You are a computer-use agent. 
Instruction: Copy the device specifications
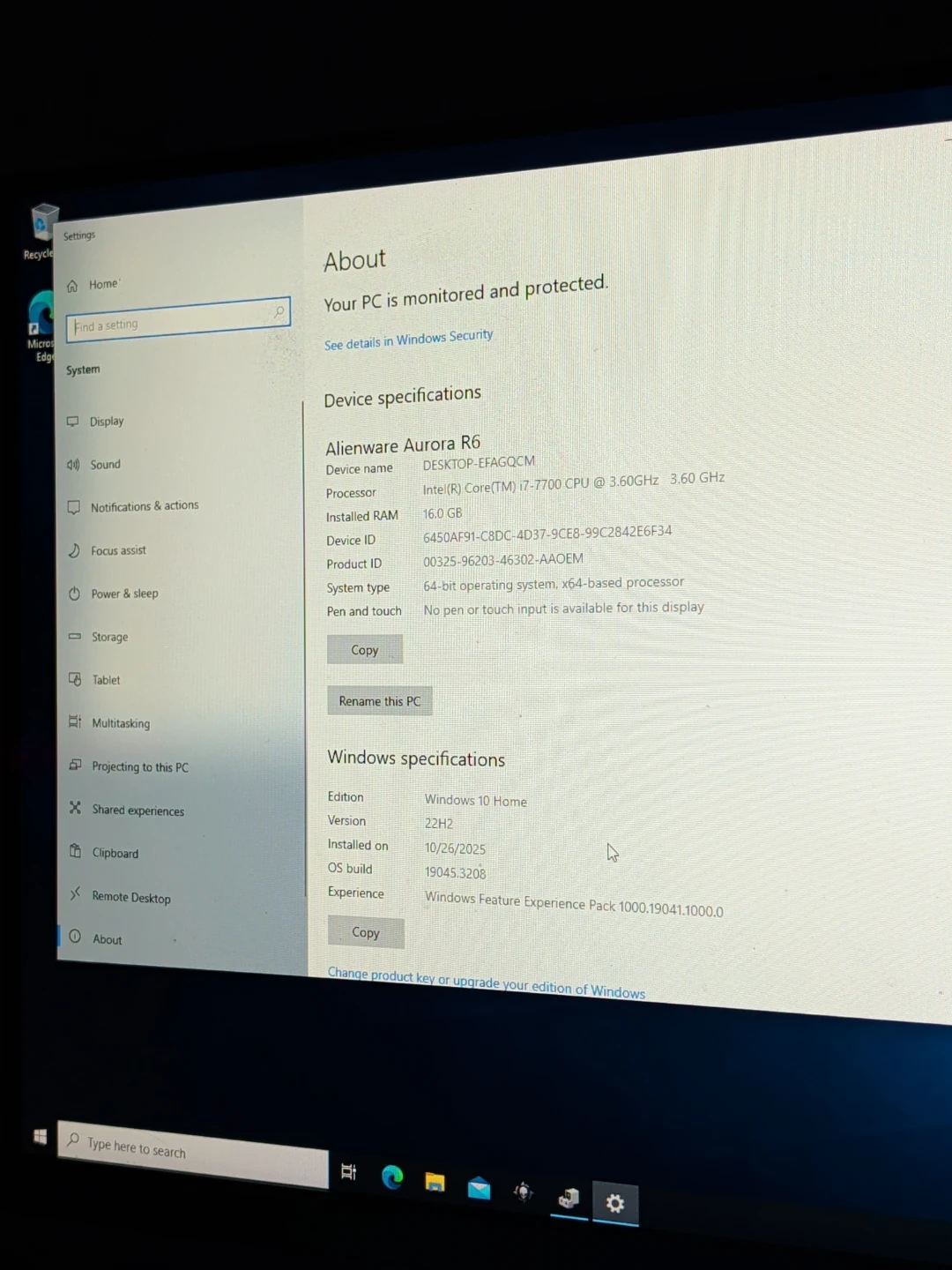point(365,650)
